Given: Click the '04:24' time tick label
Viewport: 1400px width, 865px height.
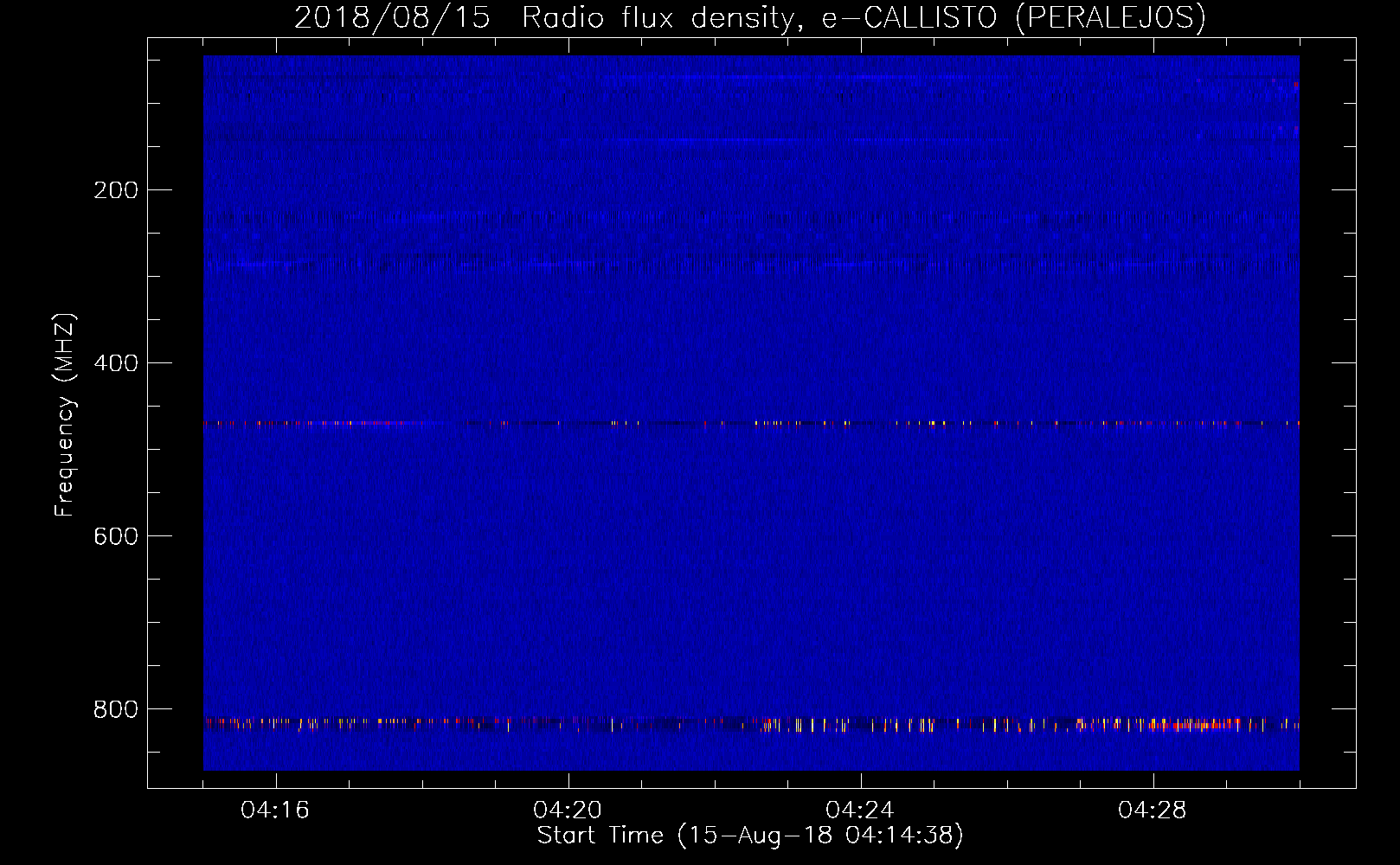Looking at the screenshot, I should click(860, 810).
